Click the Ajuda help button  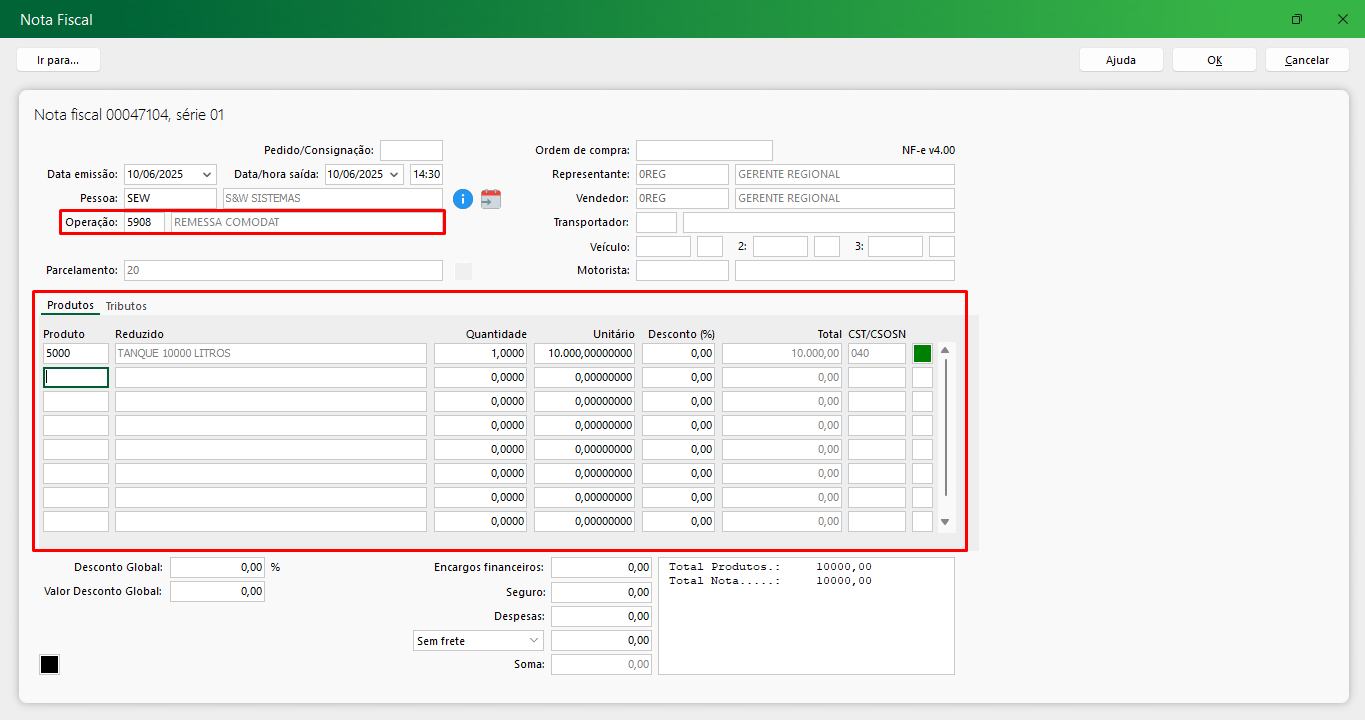click(1120, 60)
